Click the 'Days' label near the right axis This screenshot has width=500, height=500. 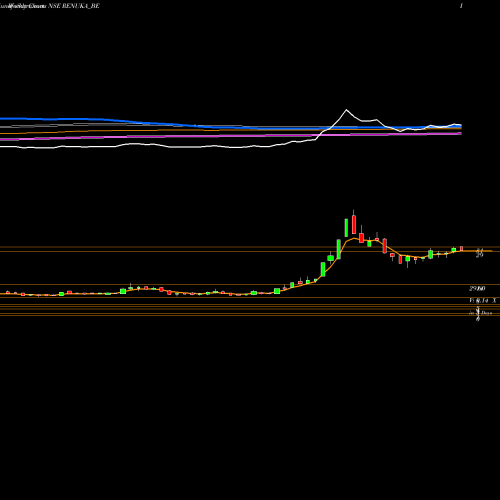tap(487, 313)
